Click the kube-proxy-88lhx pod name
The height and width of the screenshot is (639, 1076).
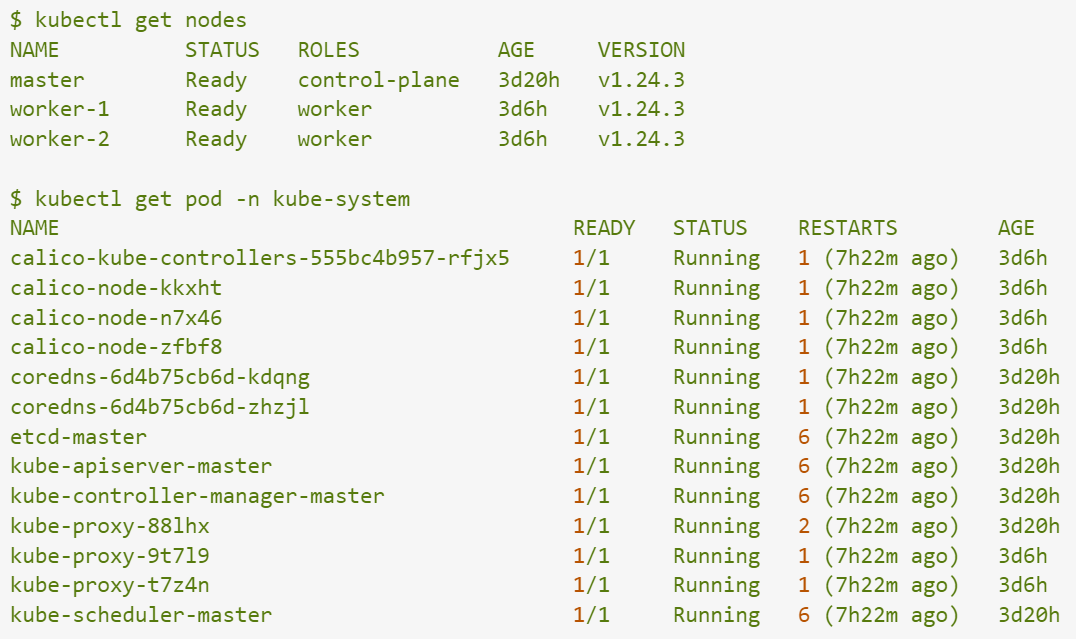click(x=110, y=526)
